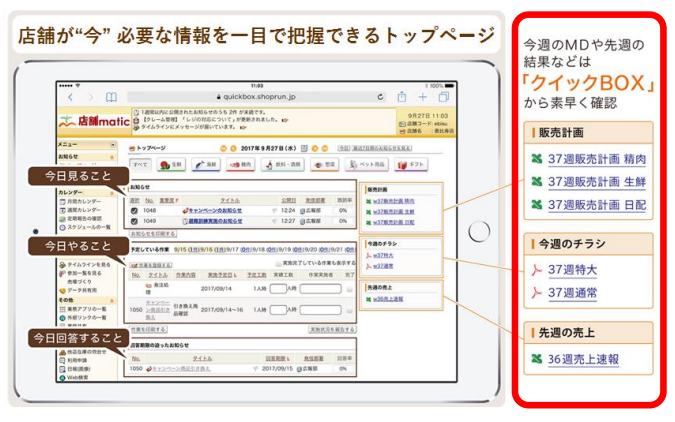
Task: Toggle checkbox for notice No. 1048
Action: point(134,211)
